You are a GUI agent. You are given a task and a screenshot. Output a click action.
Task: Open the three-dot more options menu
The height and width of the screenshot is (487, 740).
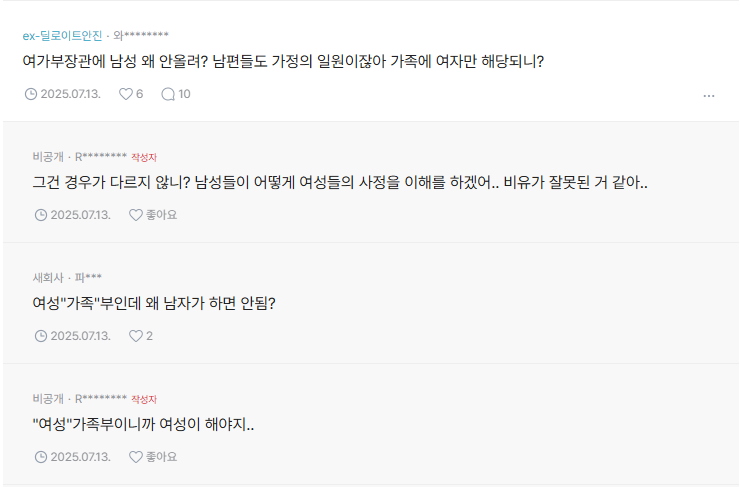coord(709,96)
